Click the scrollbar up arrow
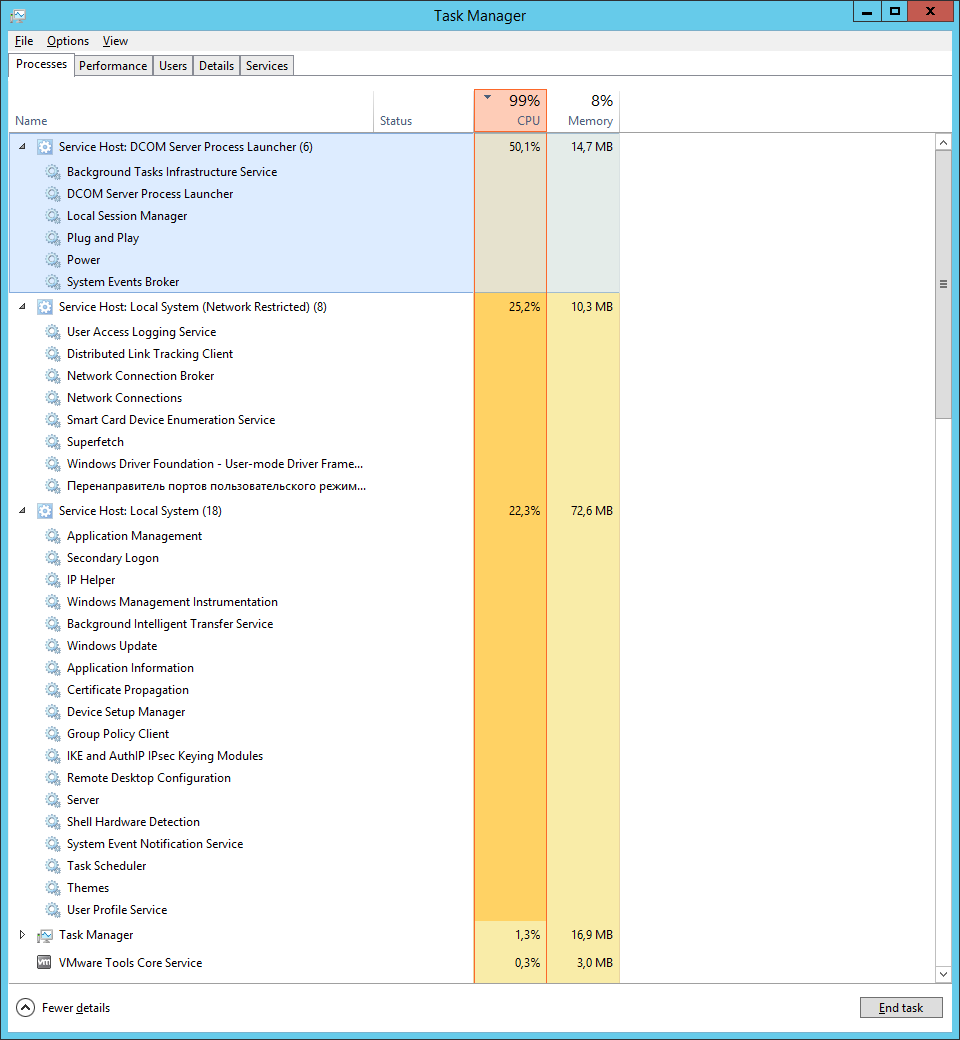This screenshot has height=1040, width=960. click(943, 142)
